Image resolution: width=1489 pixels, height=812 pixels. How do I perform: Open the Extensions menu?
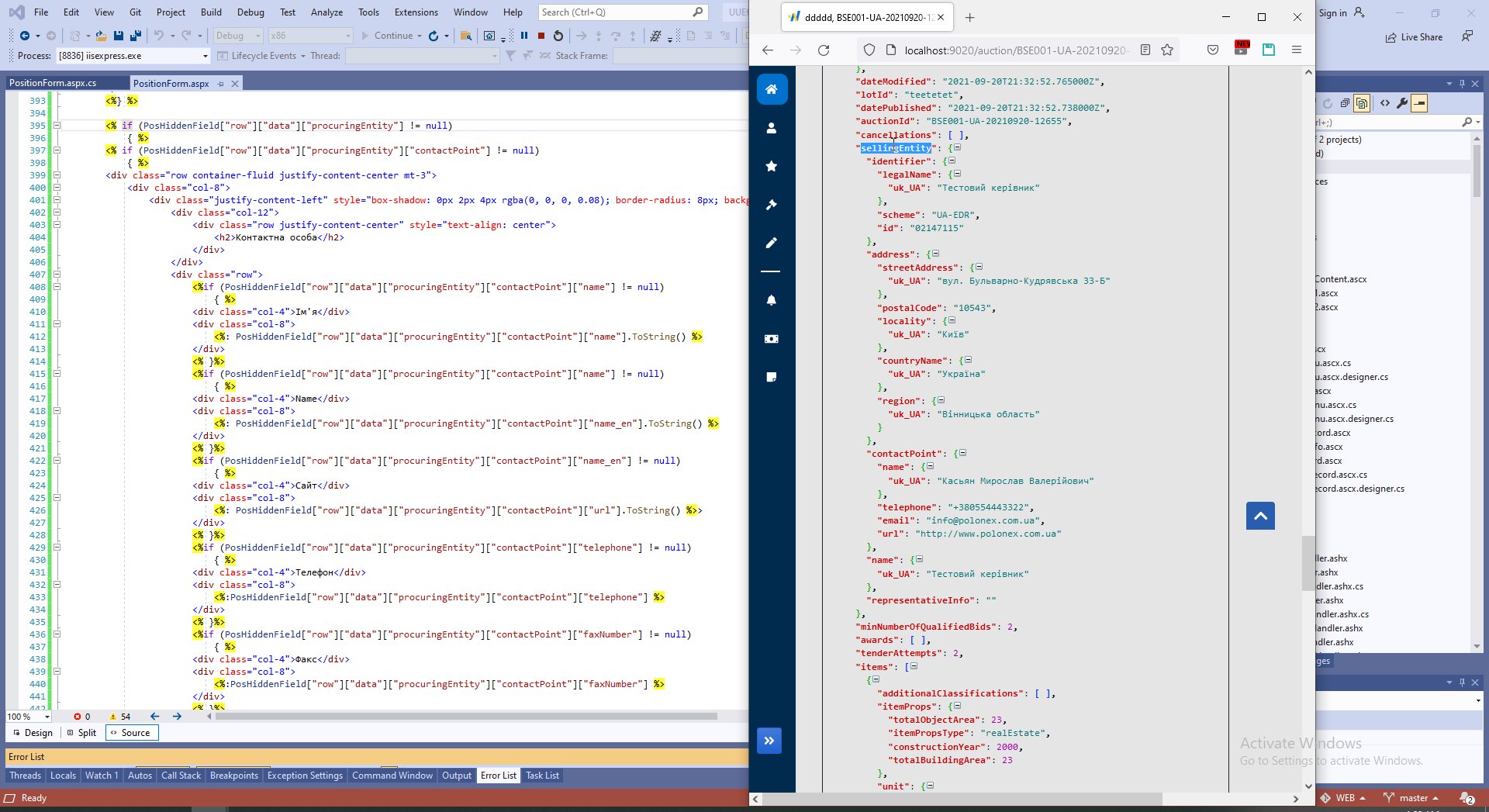coord(416,12)
